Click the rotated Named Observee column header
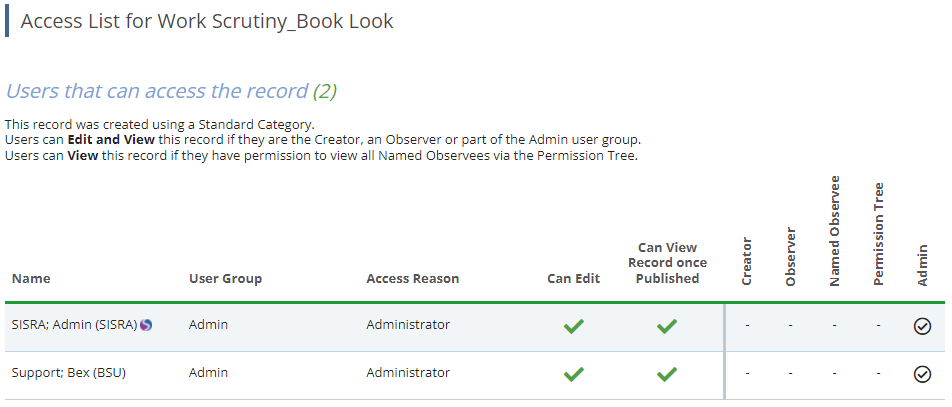 [835, 232]
